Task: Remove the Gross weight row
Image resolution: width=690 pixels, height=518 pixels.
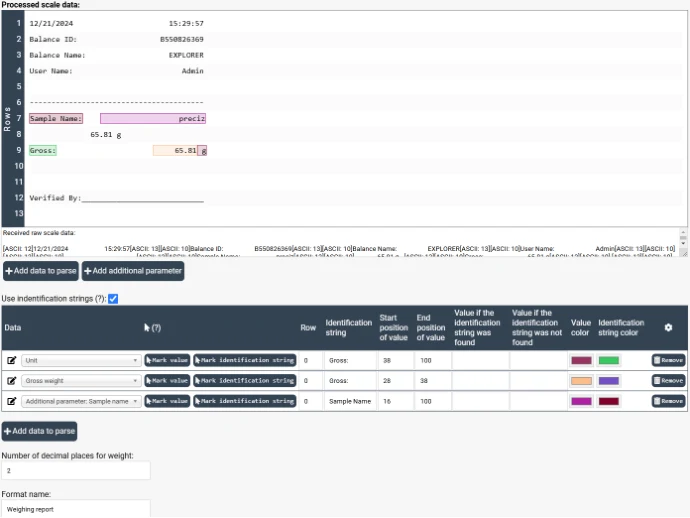Action: (x=668, y=380)
